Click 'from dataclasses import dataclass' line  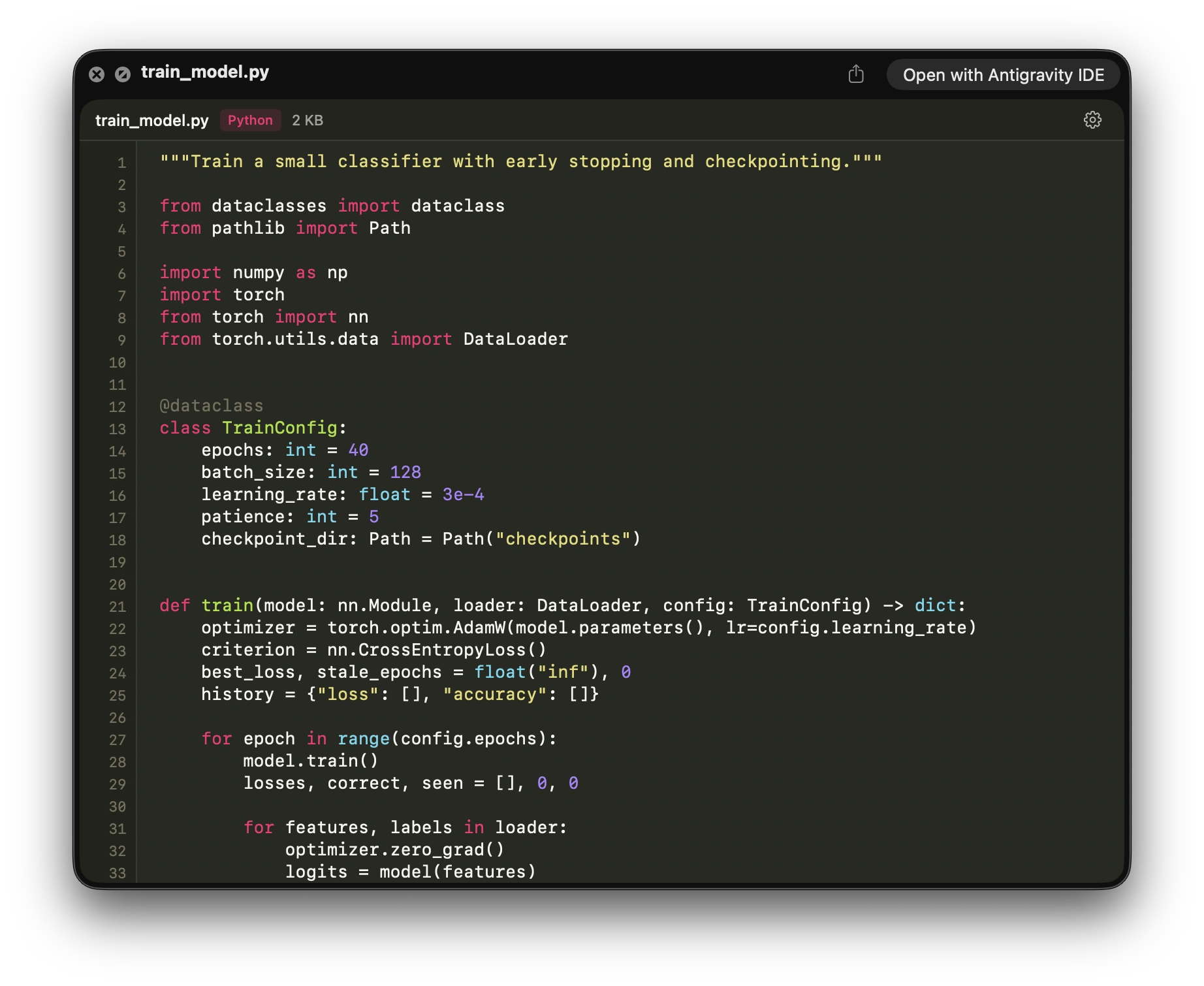coord(332,206)
